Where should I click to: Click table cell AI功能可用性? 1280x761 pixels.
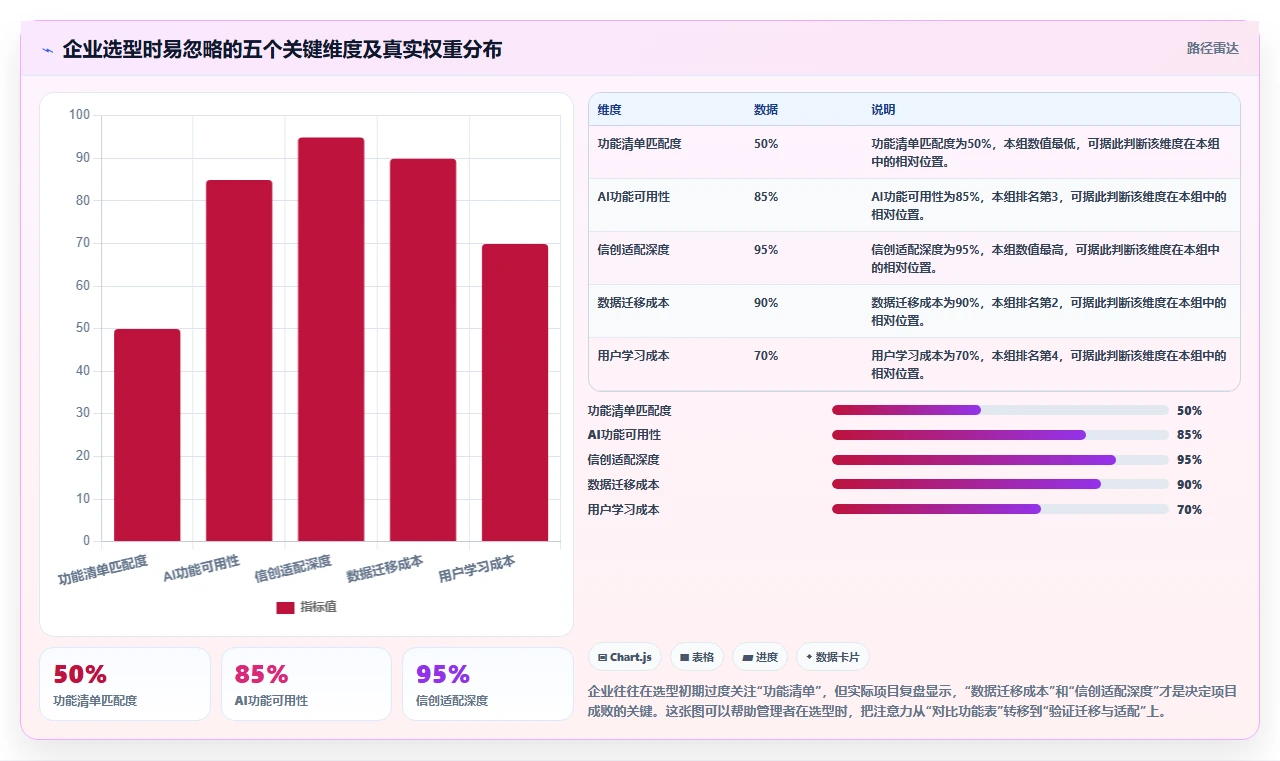633,197
